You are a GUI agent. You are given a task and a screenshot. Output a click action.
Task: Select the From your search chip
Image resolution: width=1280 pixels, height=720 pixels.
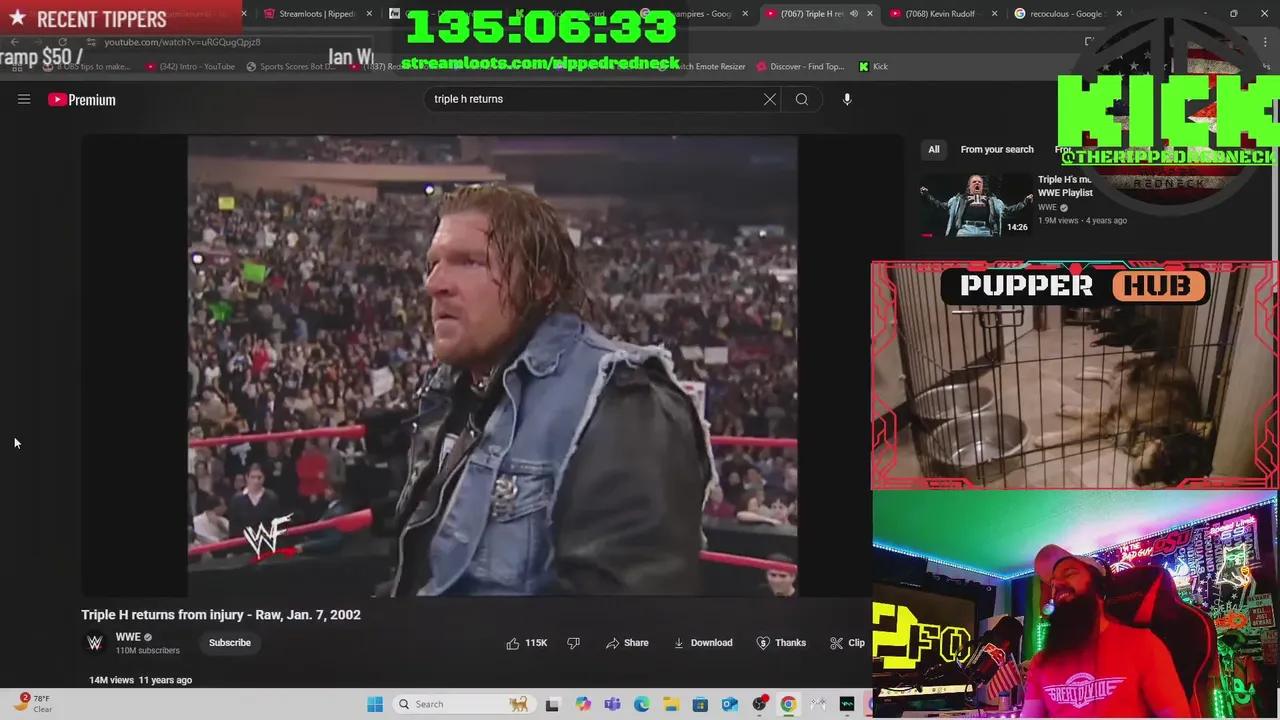tap(997, 149)
